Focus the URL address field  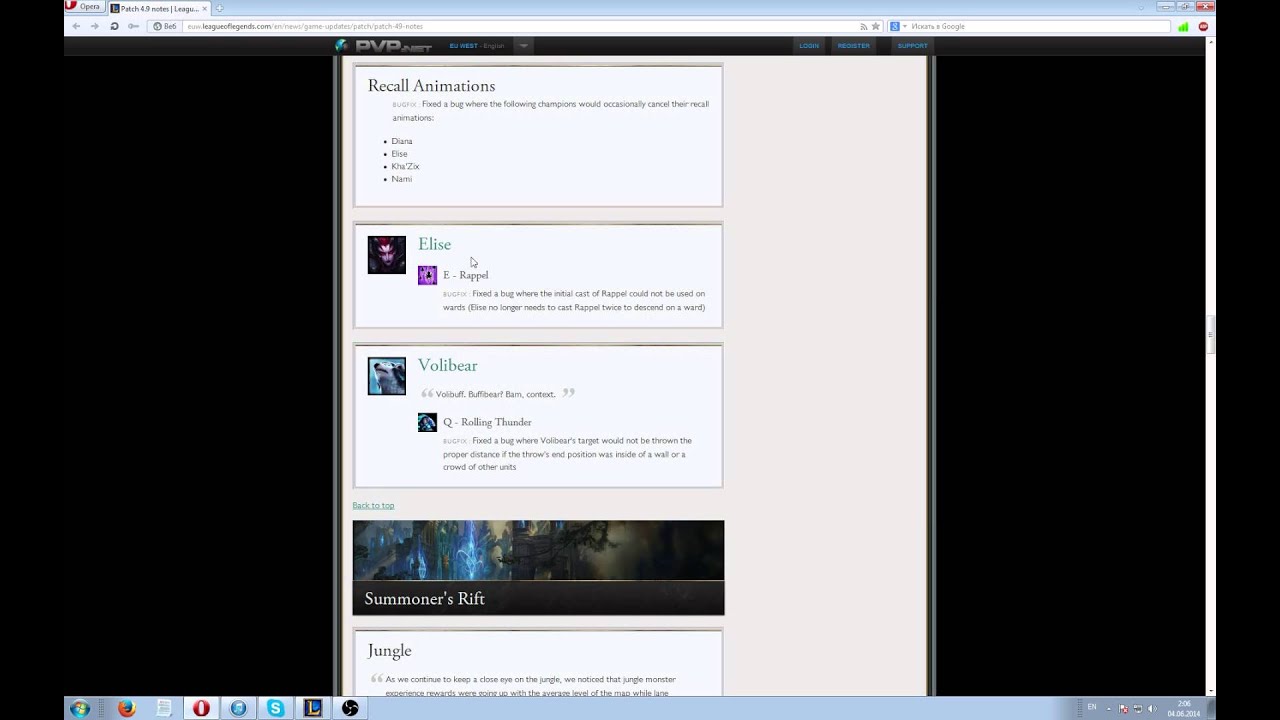coord(520,26)
